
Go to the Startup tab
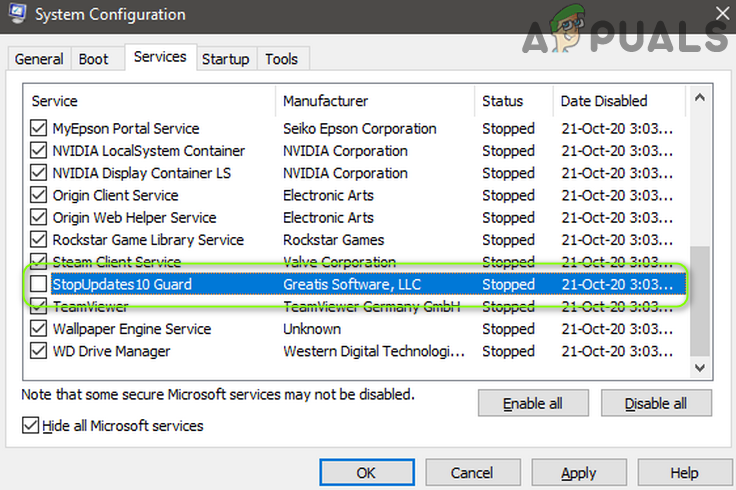click(226, 59)
